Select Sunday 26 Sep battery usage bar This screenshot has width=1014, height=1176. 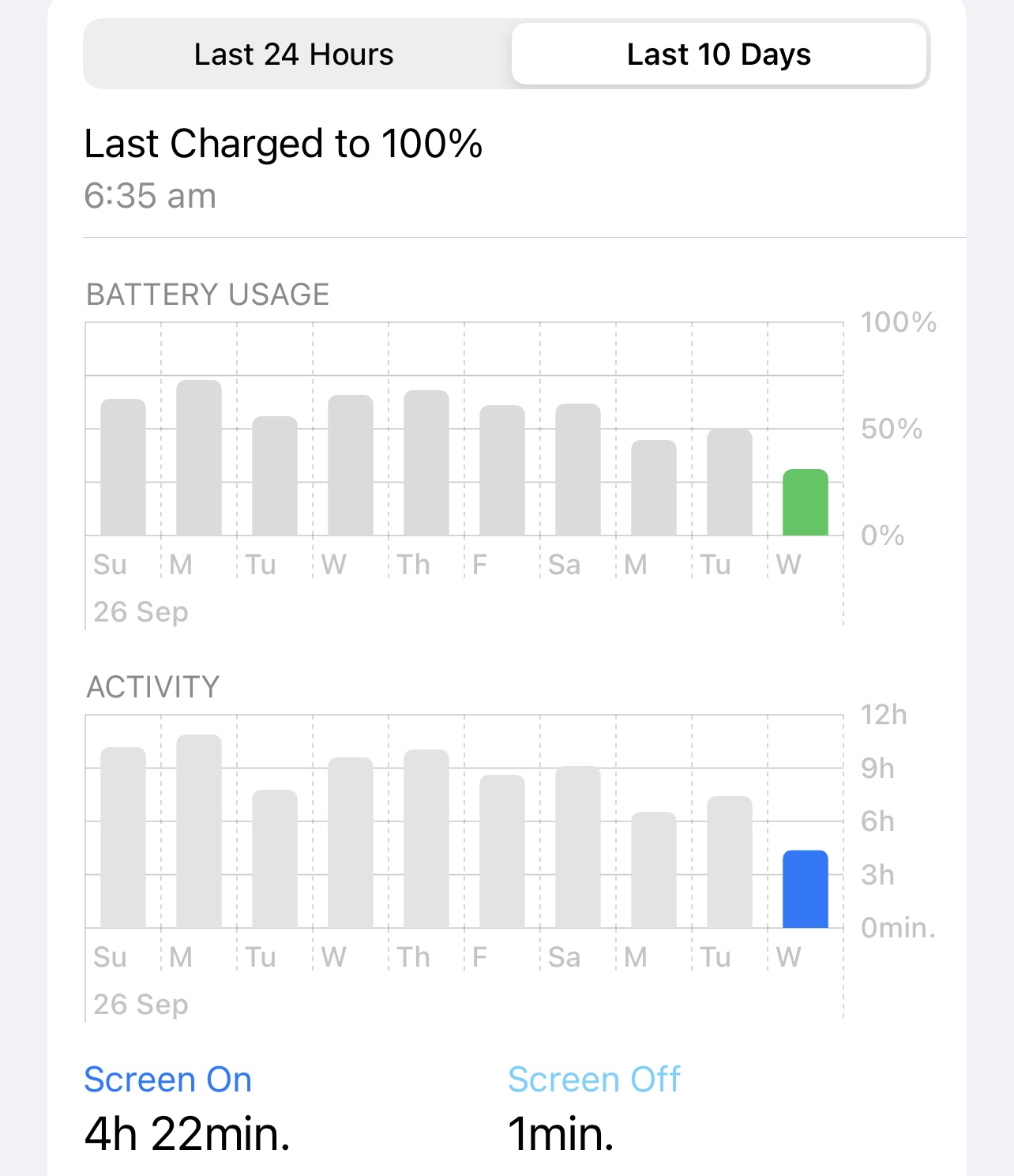(123, 467)
